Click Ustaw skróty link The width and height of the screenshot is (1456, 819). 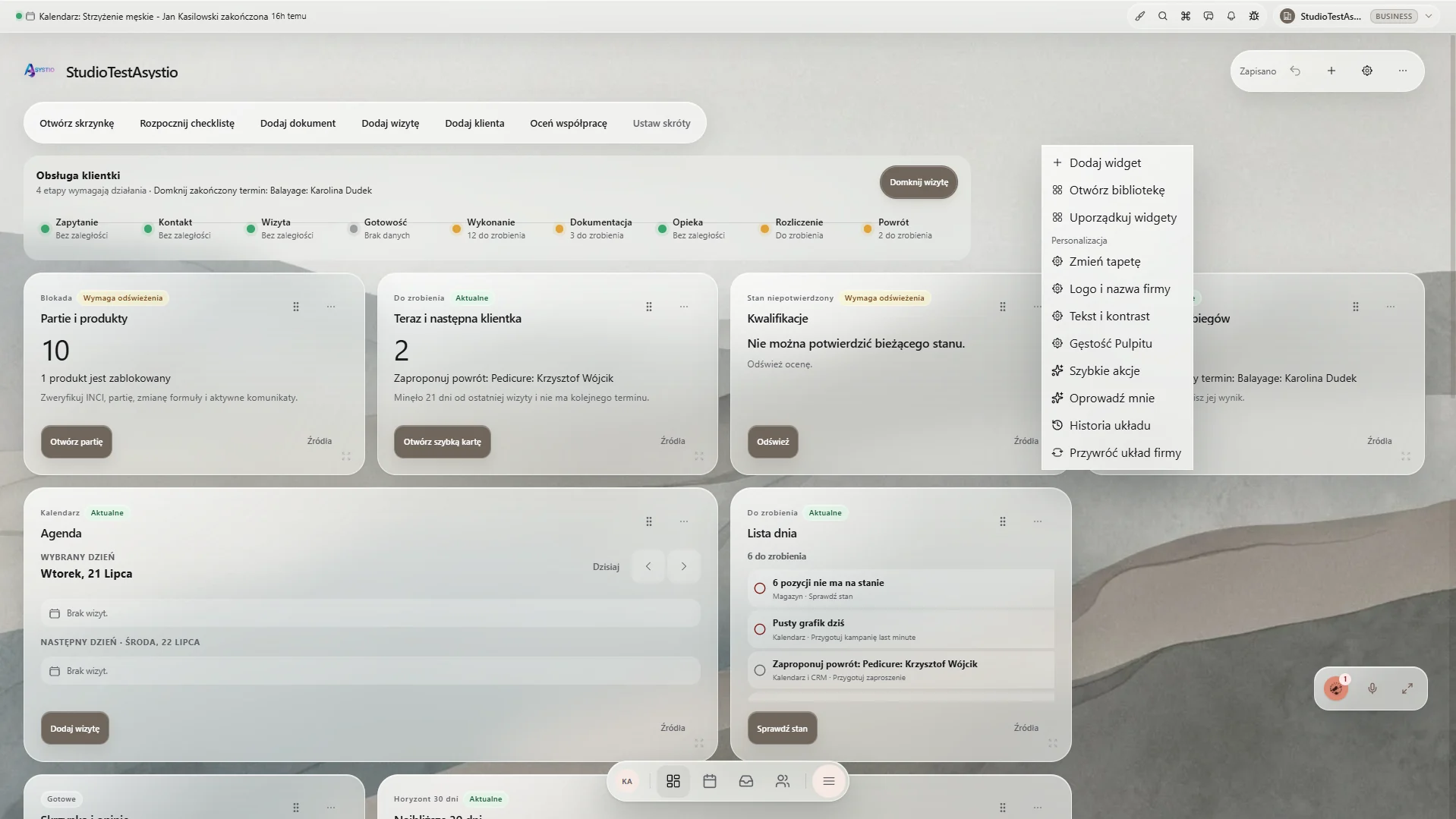point(661,123)
